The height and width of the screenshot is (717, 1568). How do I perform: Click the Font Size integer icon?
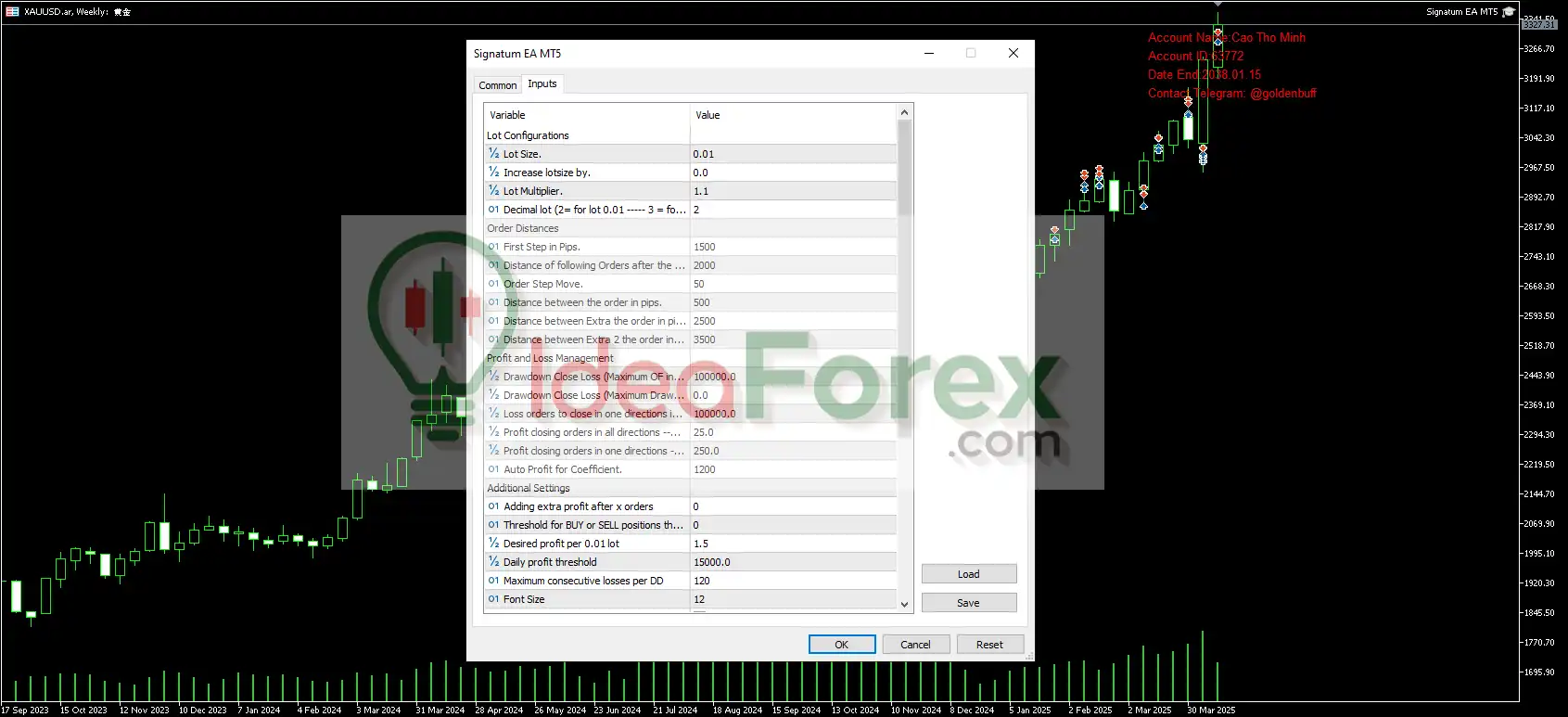493,599
